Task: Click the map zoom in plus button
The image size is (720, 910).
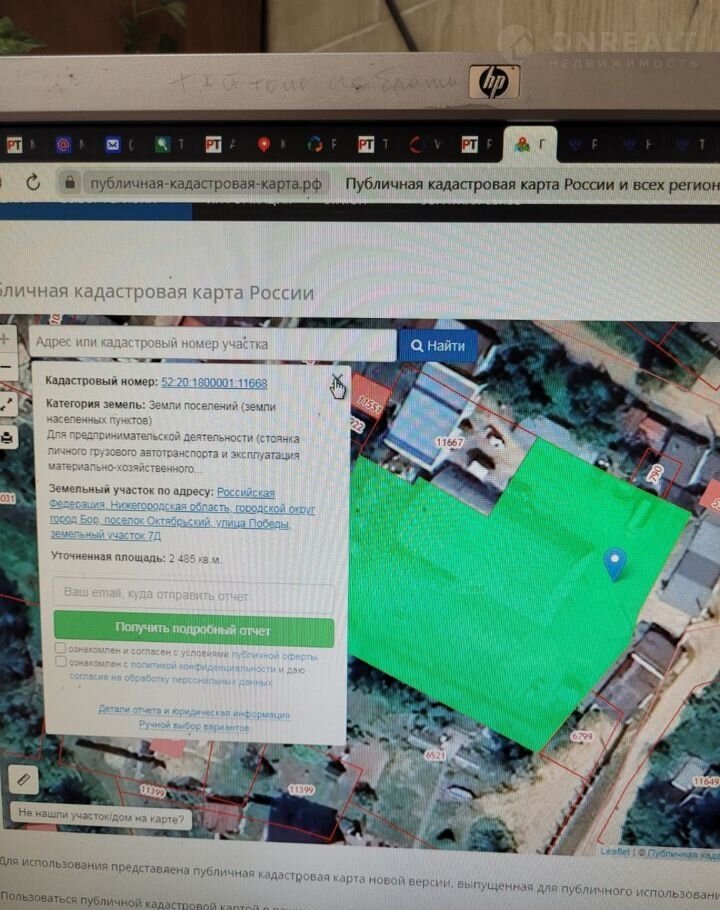Action: (5, 339)
